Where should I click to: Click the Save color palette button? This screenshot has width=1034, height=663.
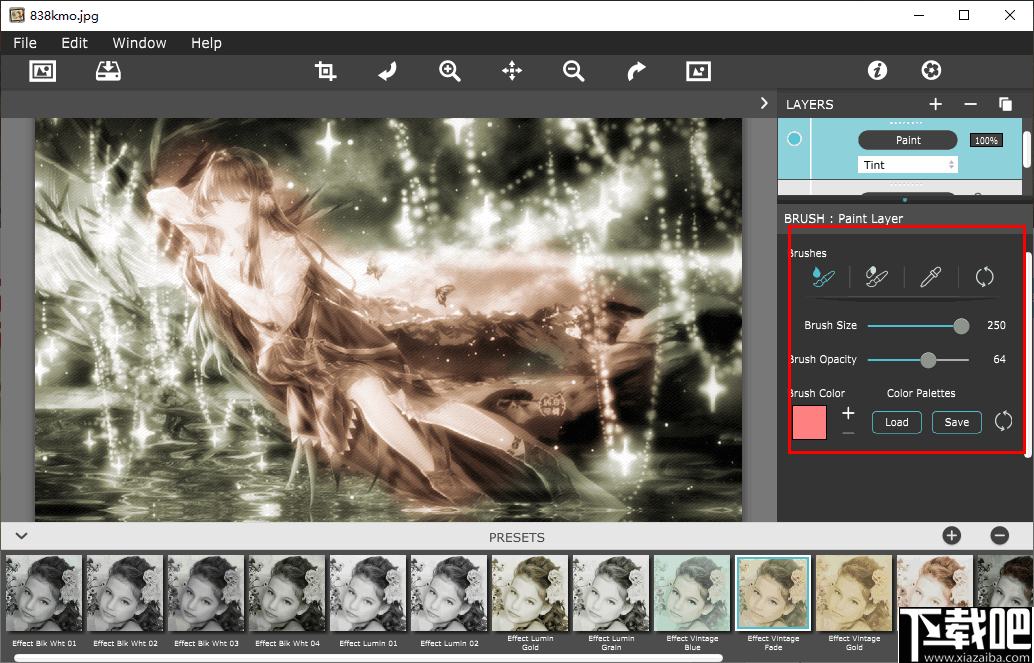click(956, 422)
